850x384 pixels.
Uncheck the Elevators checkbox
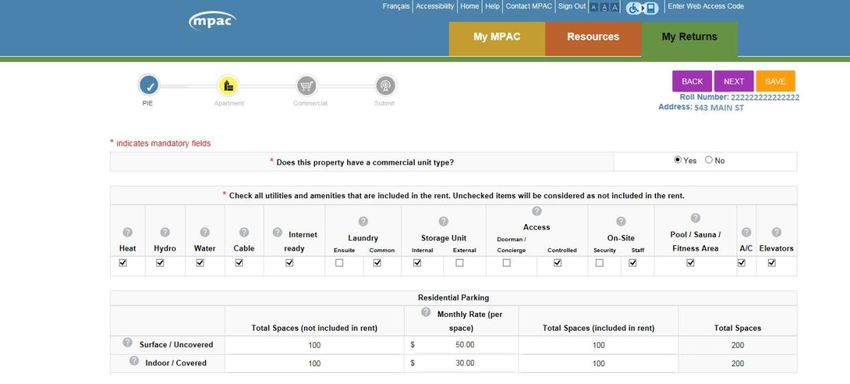[772, 263]
